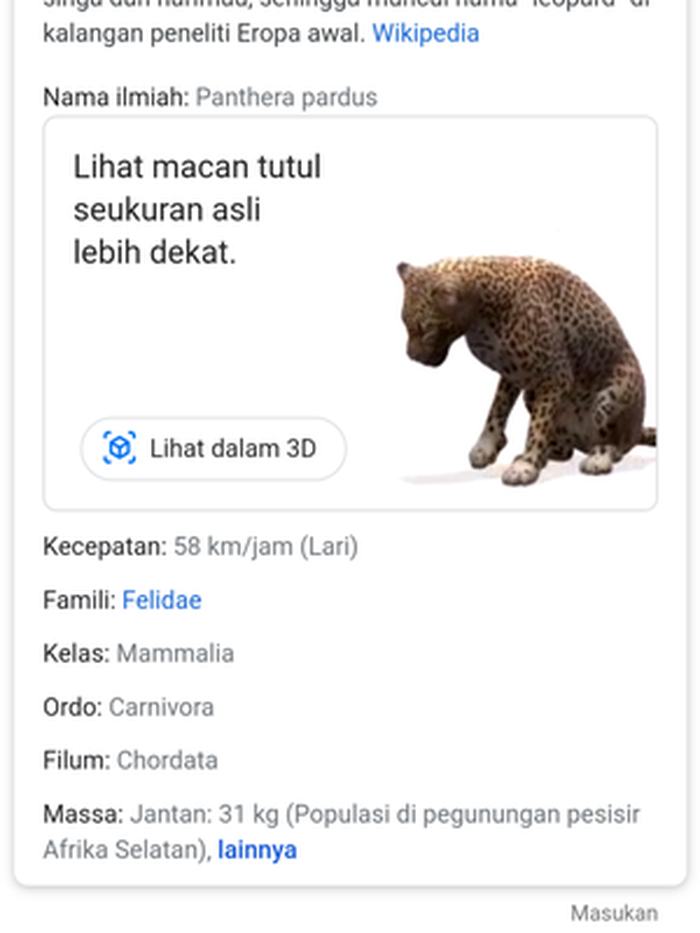The height and width of the screenshot is (933, 700).
Task: Tap the Lihat dalam 3D button
Action: click(x=213, y=449)
